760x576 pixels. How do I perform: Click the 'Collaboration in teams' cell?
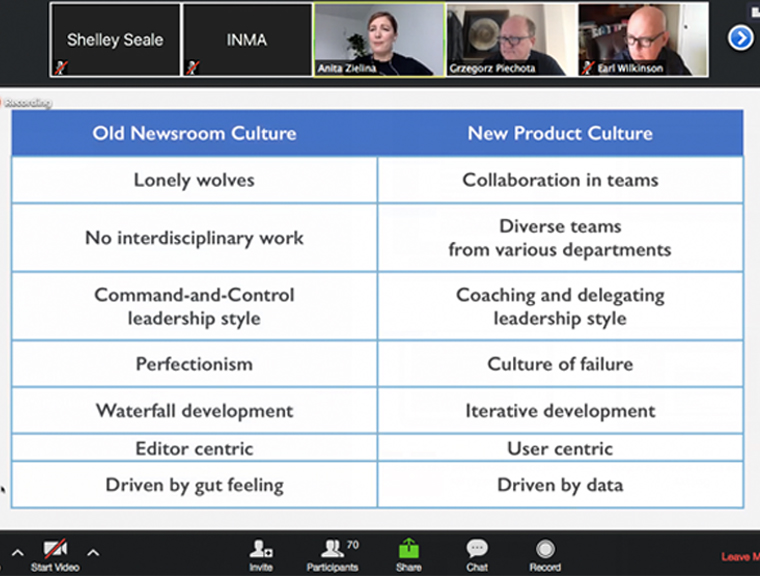560,180
